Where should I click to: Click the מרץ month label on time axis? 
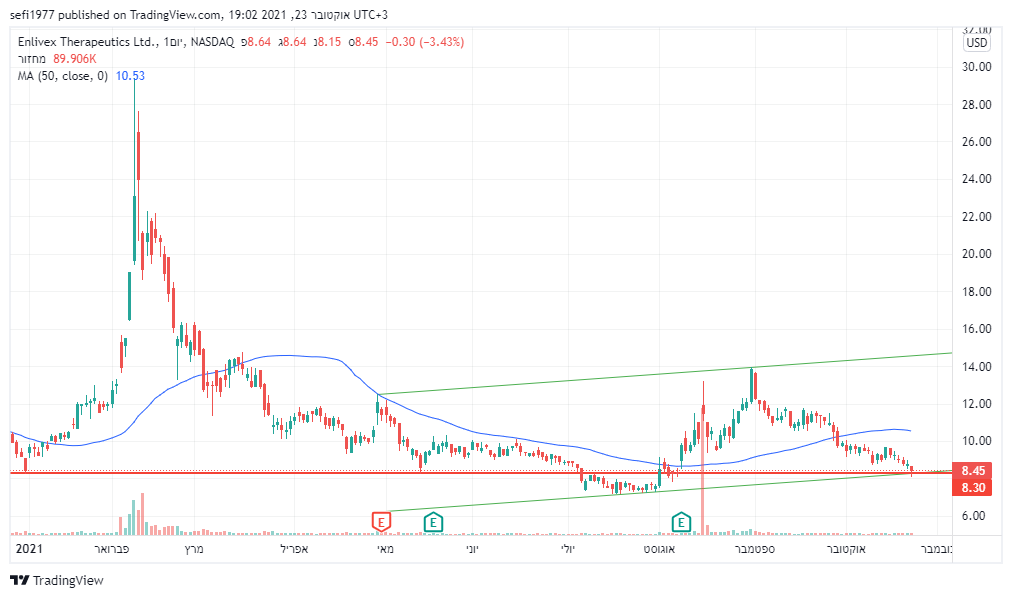[x=194, y=549]
